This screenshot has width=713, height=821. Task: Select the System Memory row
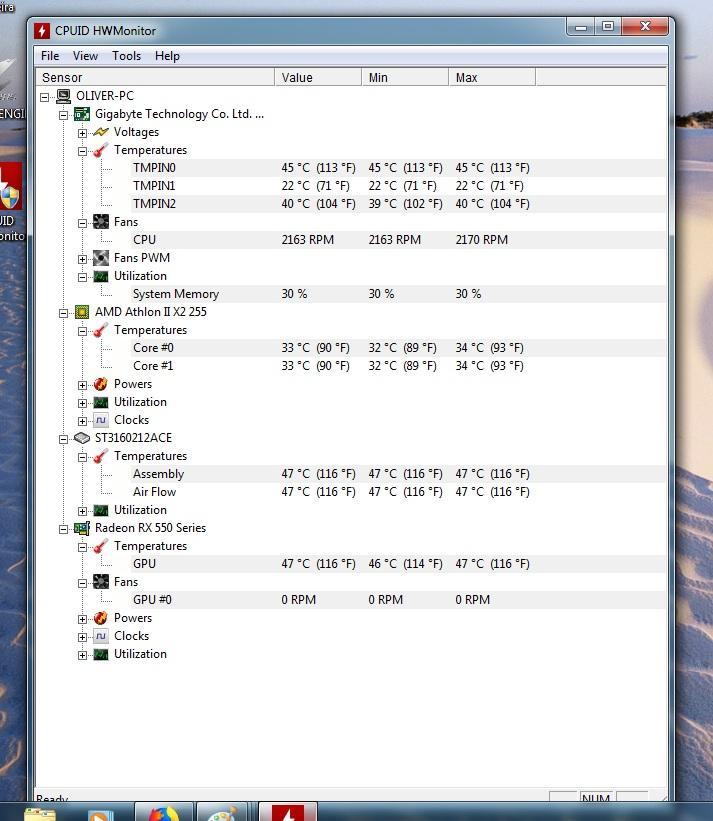coord(351,294)
